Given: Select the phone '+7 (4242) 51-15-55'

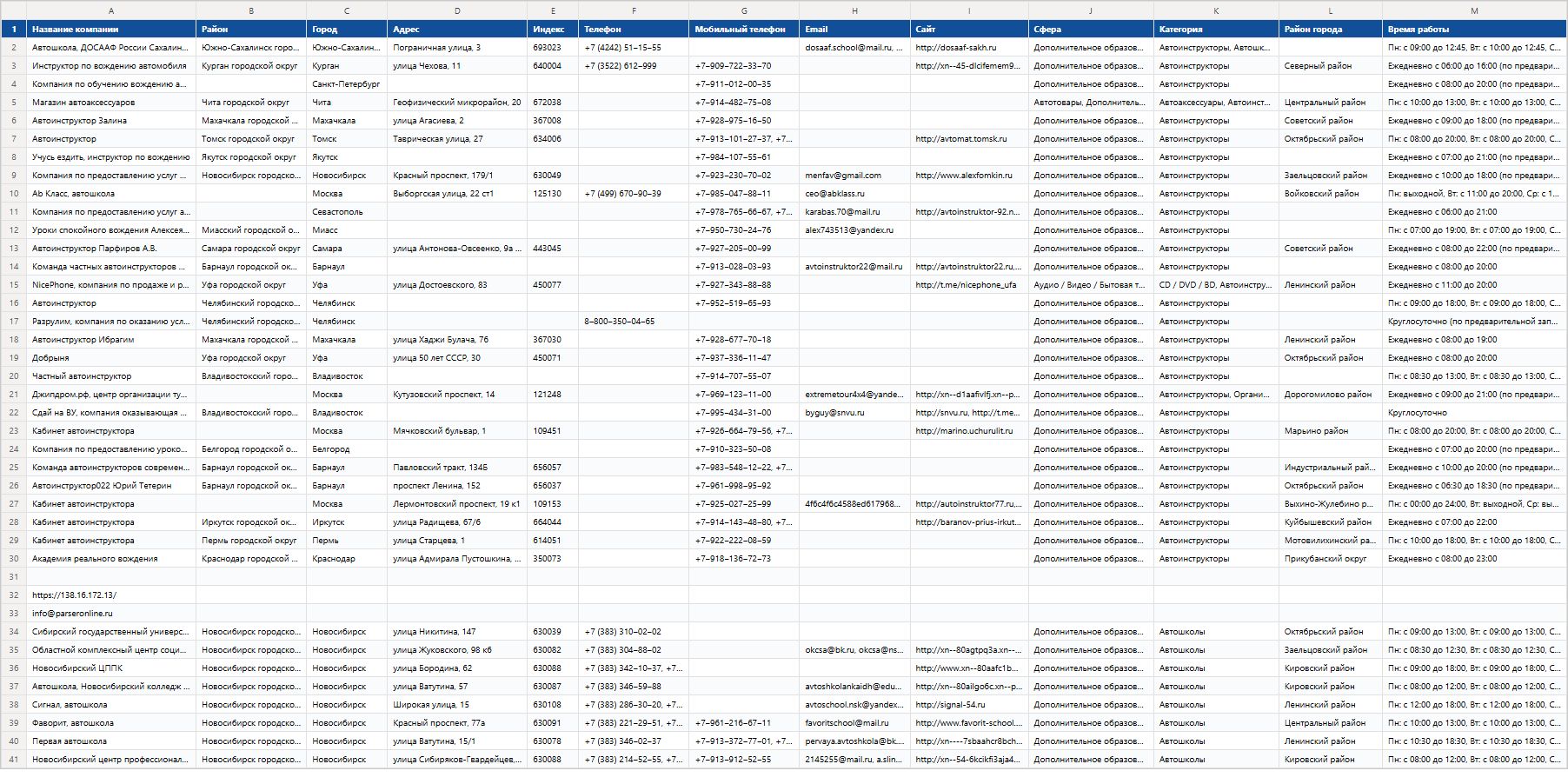Looking at the screenshot, I should [634, 48].
